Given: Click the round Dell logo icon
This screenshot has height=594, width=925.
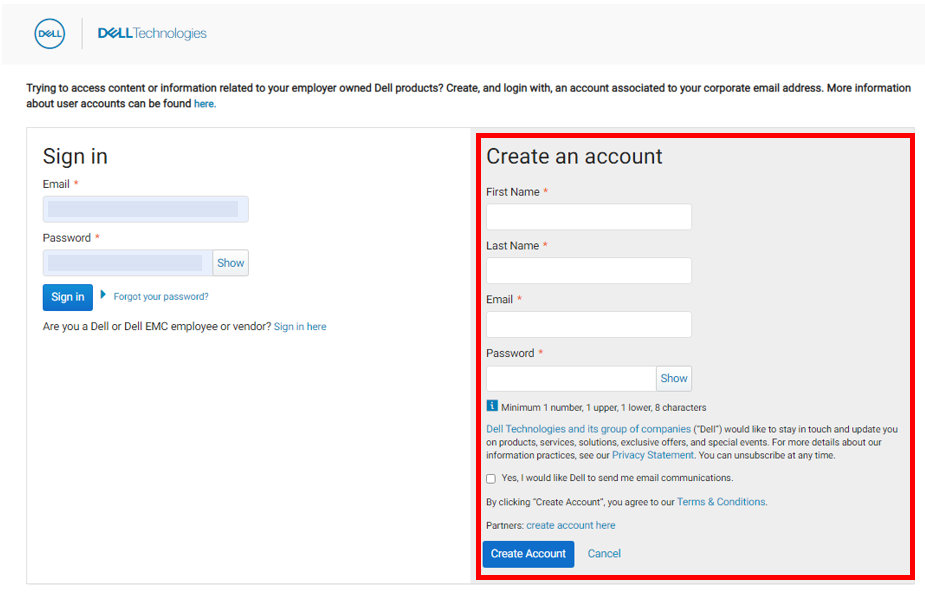Looking at the screenshot, I should (50, 34).
